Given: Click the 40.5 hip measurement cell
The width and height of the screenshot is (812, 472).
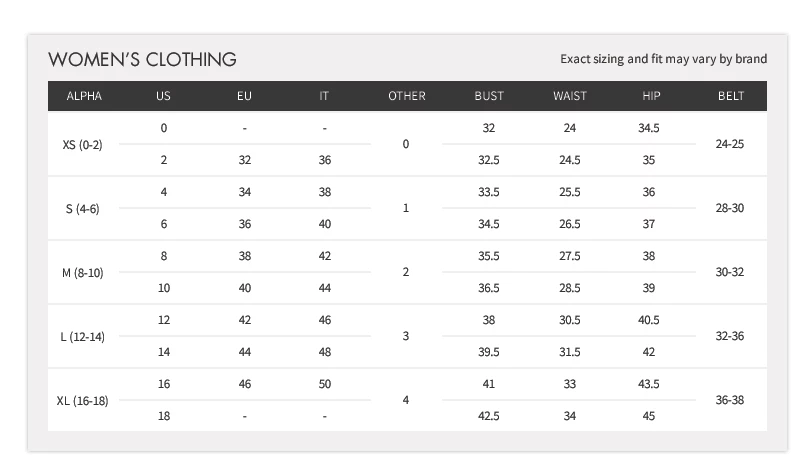Looking at the screenshot, I should [649, 320].
